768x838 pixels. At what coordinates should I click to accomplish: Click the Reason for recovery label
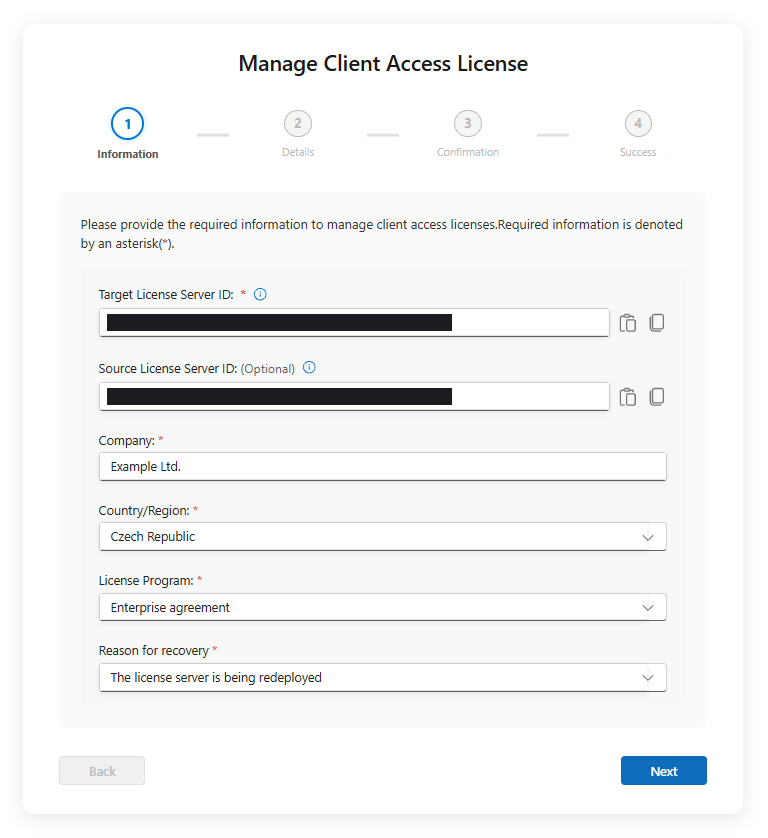pyautogui.click(x=154, y=651)
